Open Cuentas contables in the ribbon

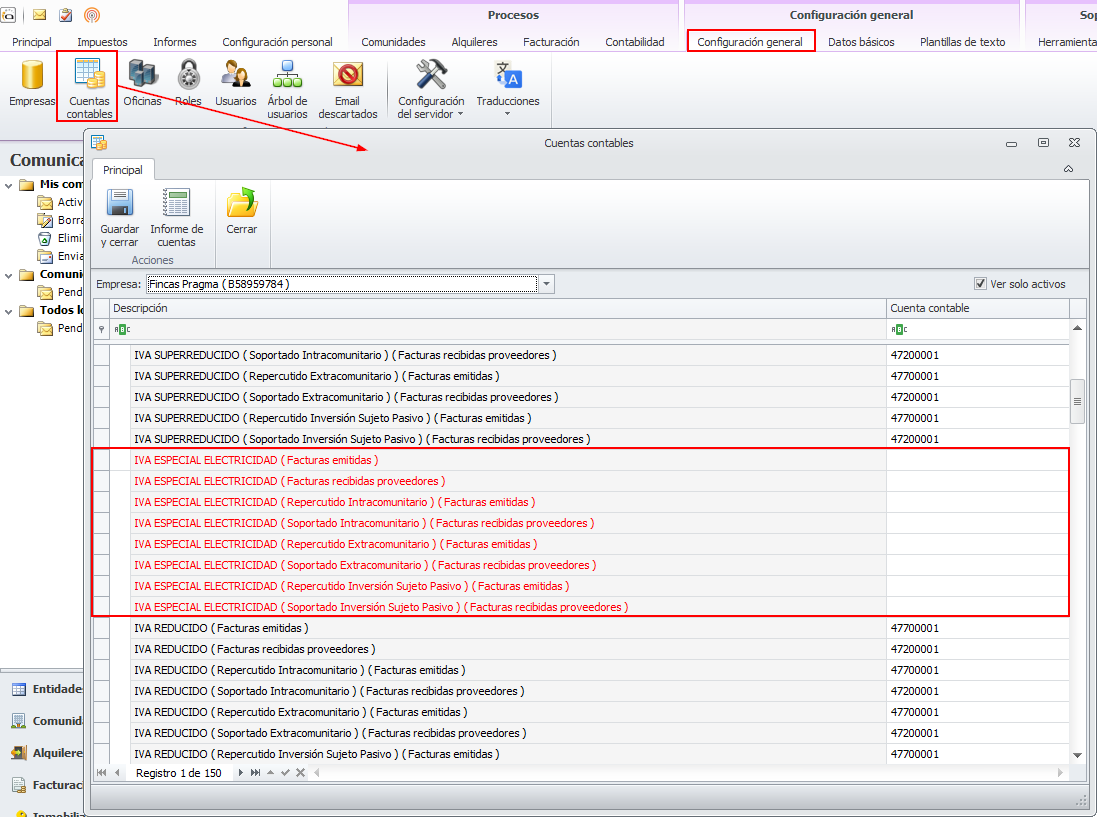(89, 88)
